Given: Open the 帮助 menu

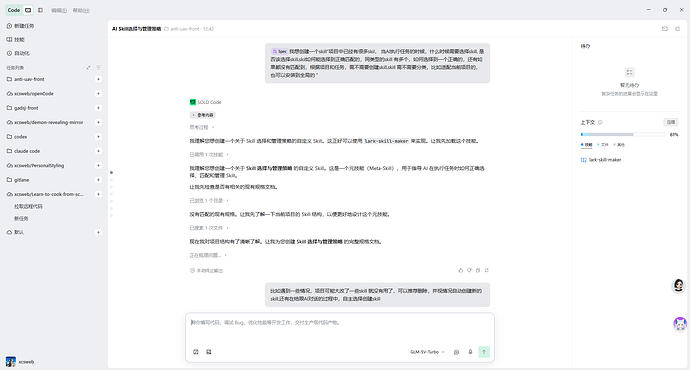Looking at the screenshot, I should 81,11.
